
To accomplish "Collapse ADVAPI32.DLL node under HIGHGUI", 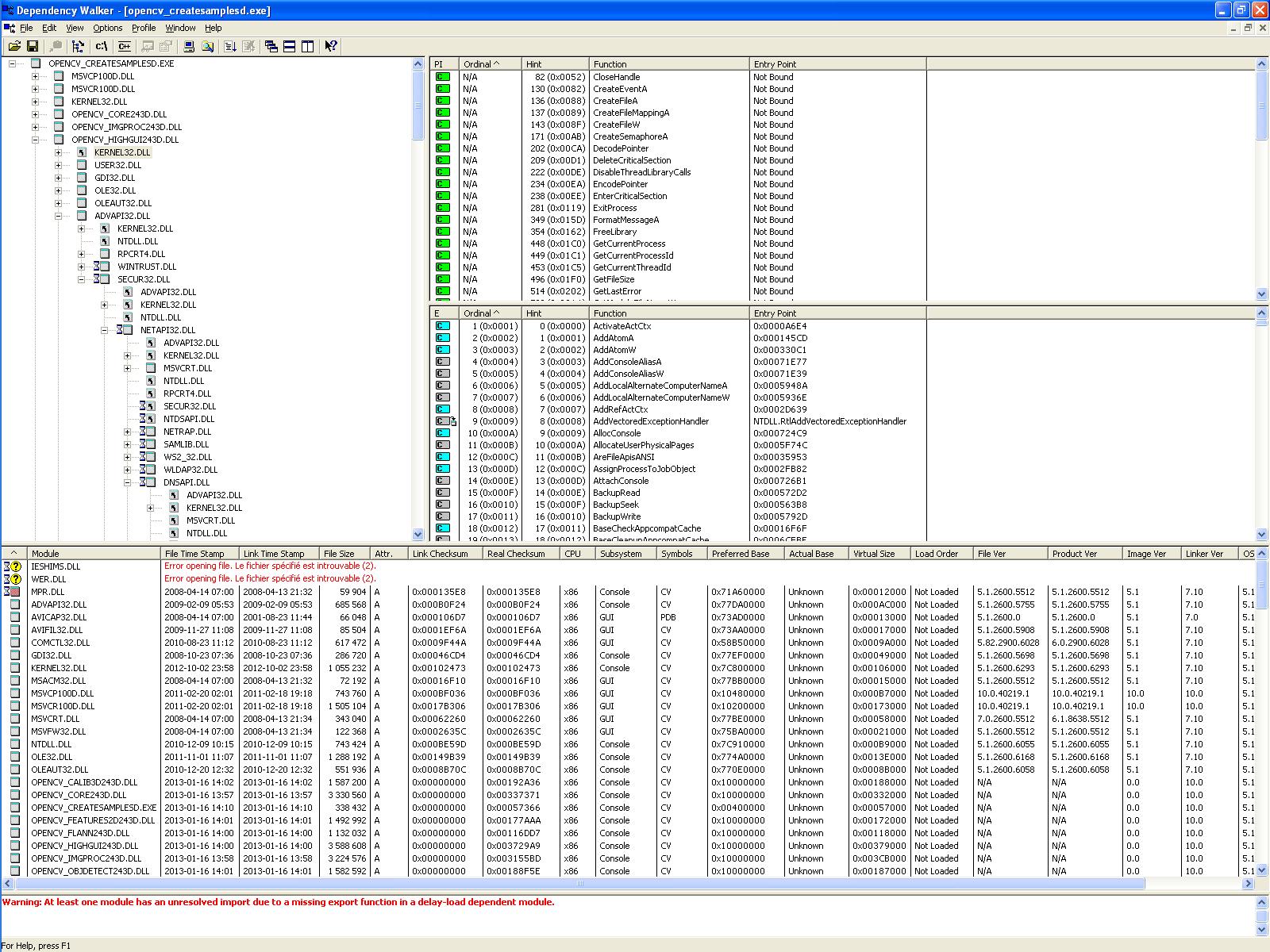I will pos(58,216).
